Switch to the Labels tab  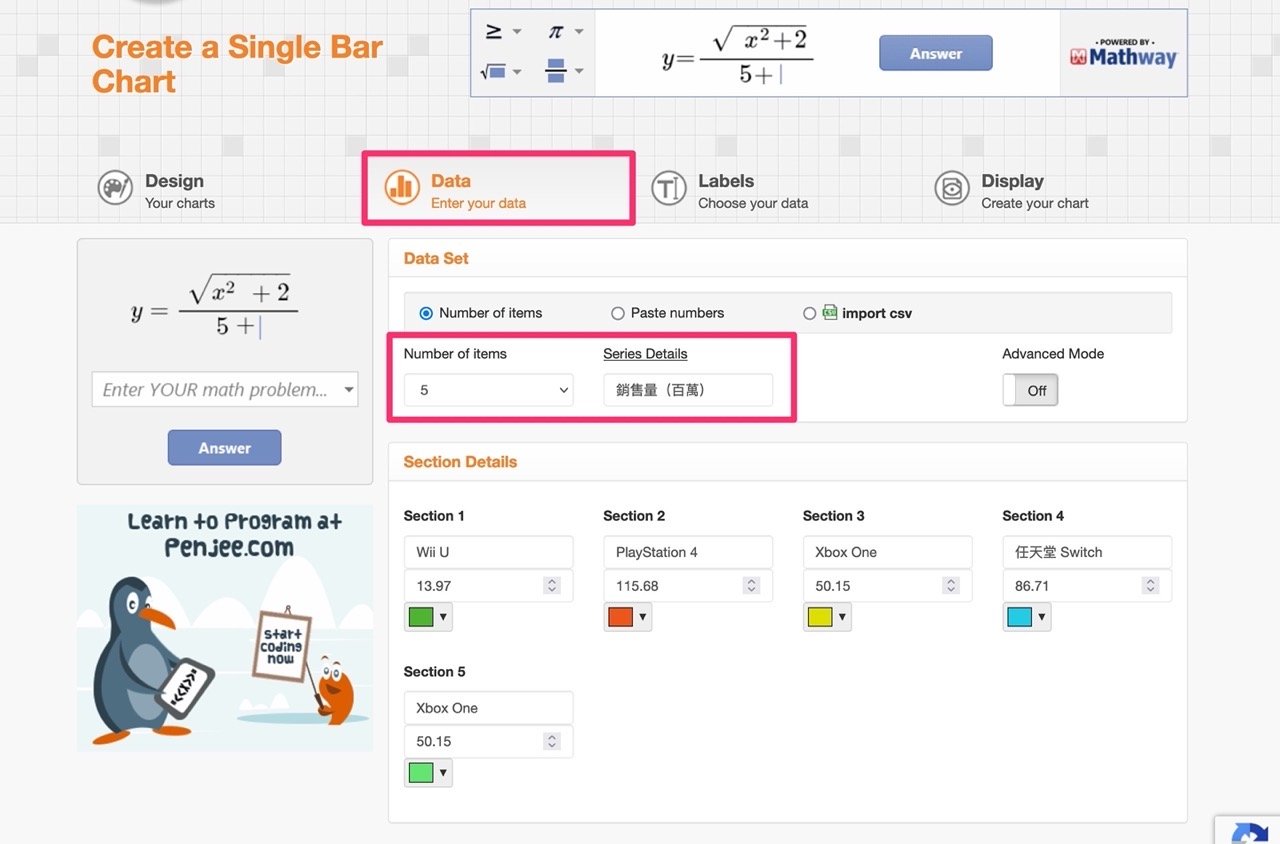tap(731, 190)
